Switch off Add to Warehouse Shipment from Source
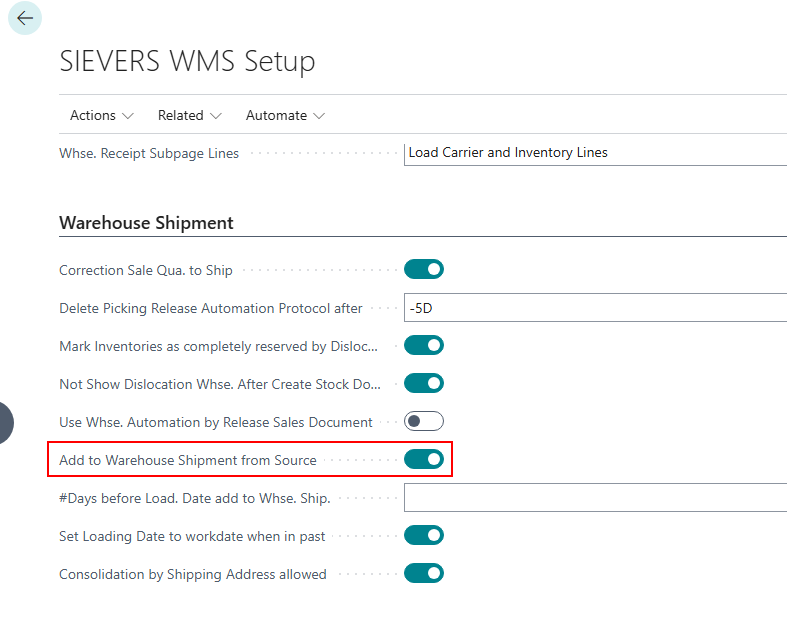787x621 pixels. (423, 460)
